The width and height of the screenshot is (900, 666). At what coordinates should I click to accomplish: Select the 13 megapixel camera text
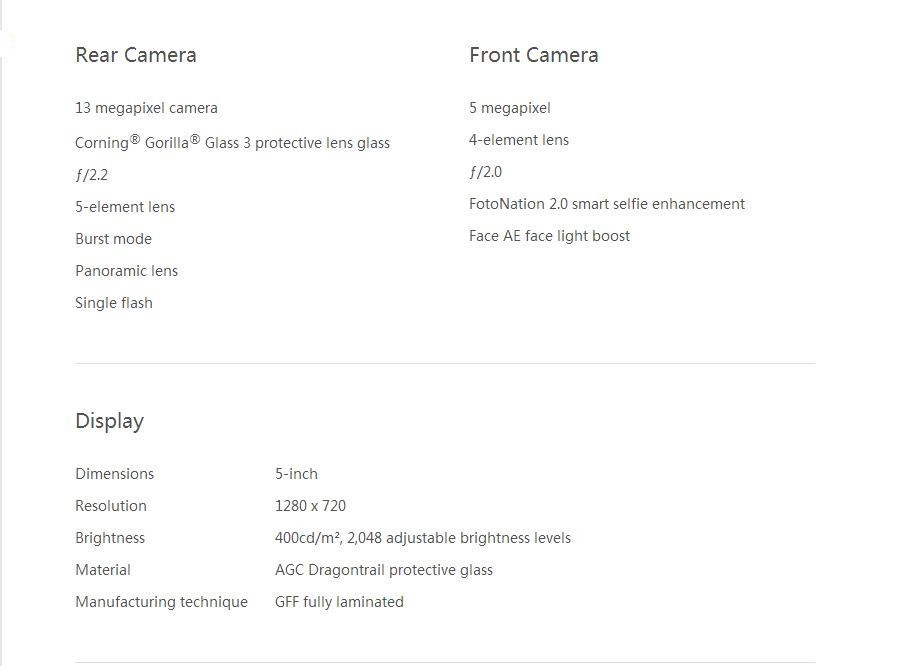(x=146, y=108)
